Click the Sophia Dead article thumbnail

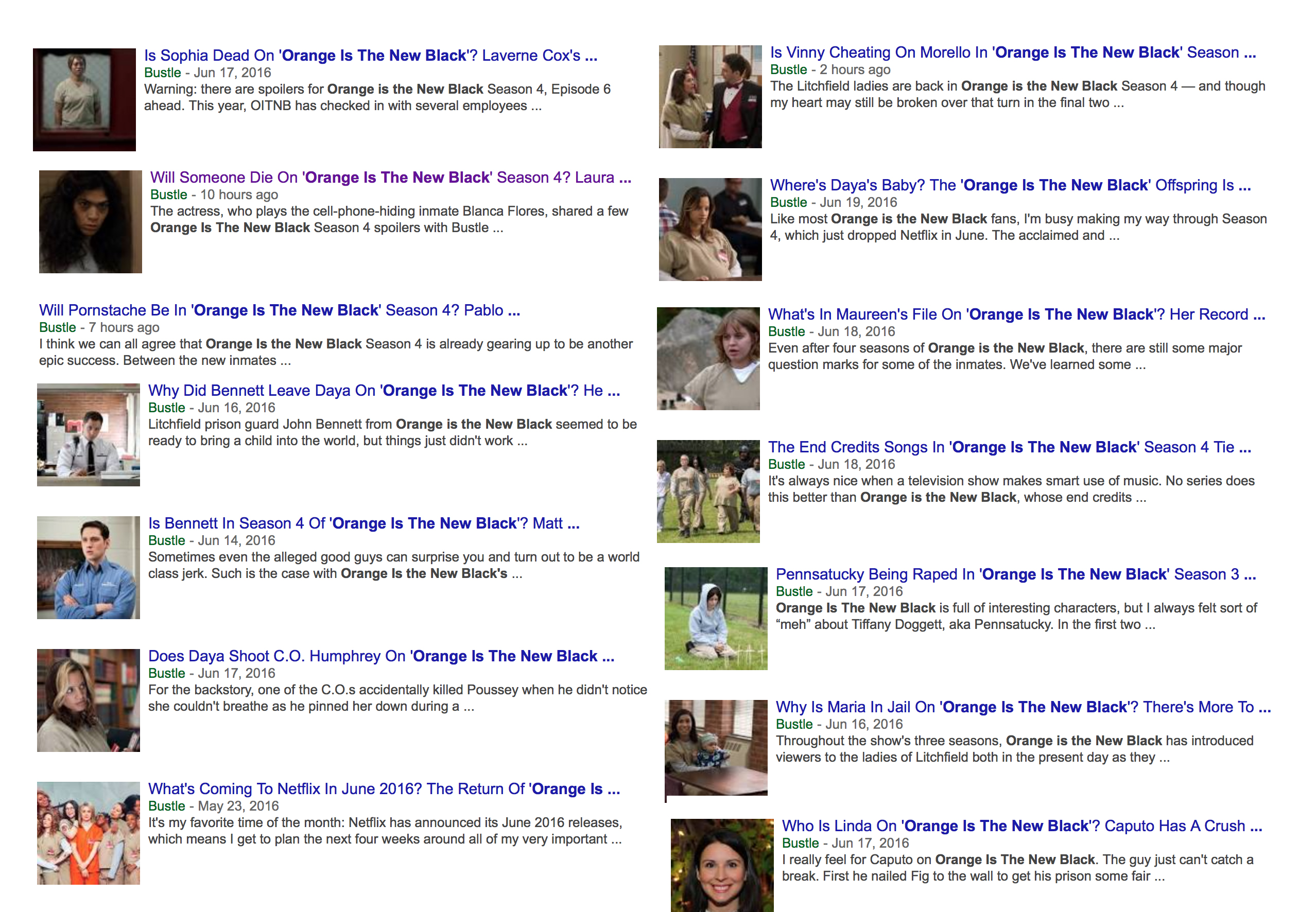click(84, 99)
